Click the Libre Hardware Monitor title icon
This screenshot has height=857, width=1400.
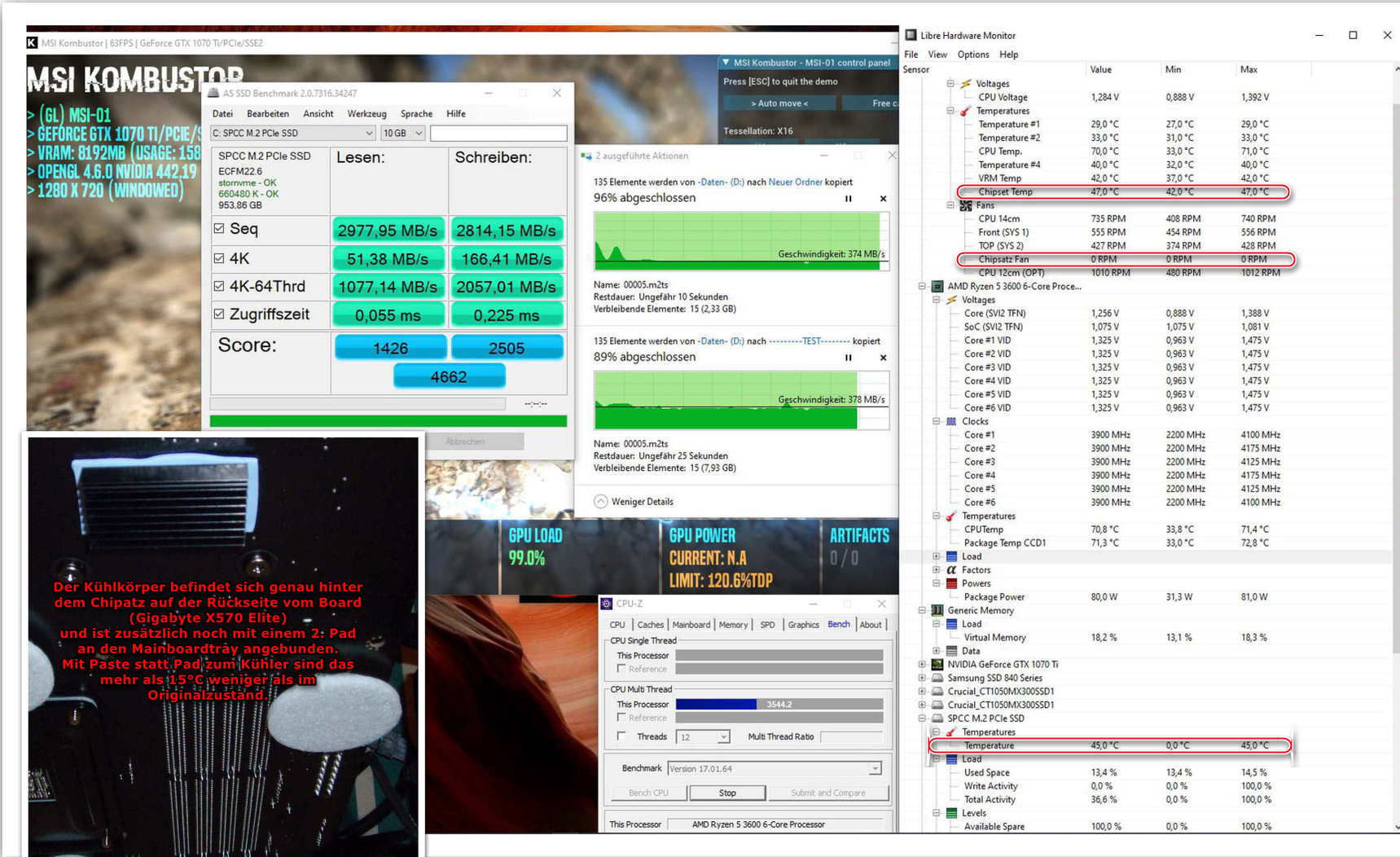pyautogui.click(x=911, y=35)
